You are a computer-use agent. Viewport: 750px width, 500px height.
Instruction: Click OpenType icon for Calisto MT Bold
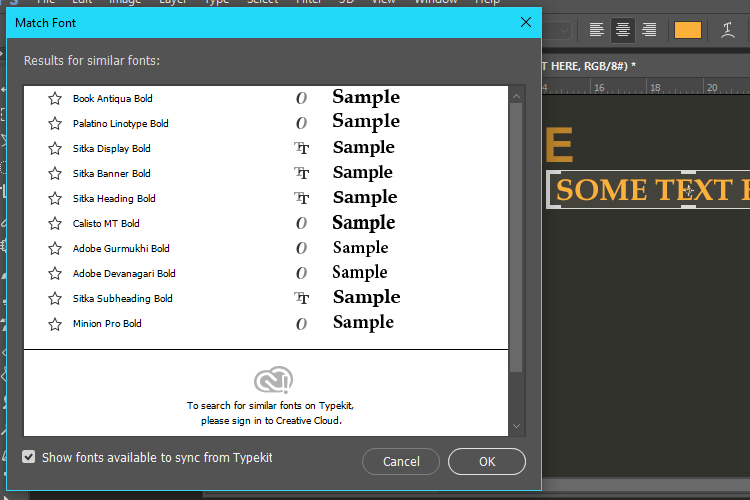tap(301, 223)
